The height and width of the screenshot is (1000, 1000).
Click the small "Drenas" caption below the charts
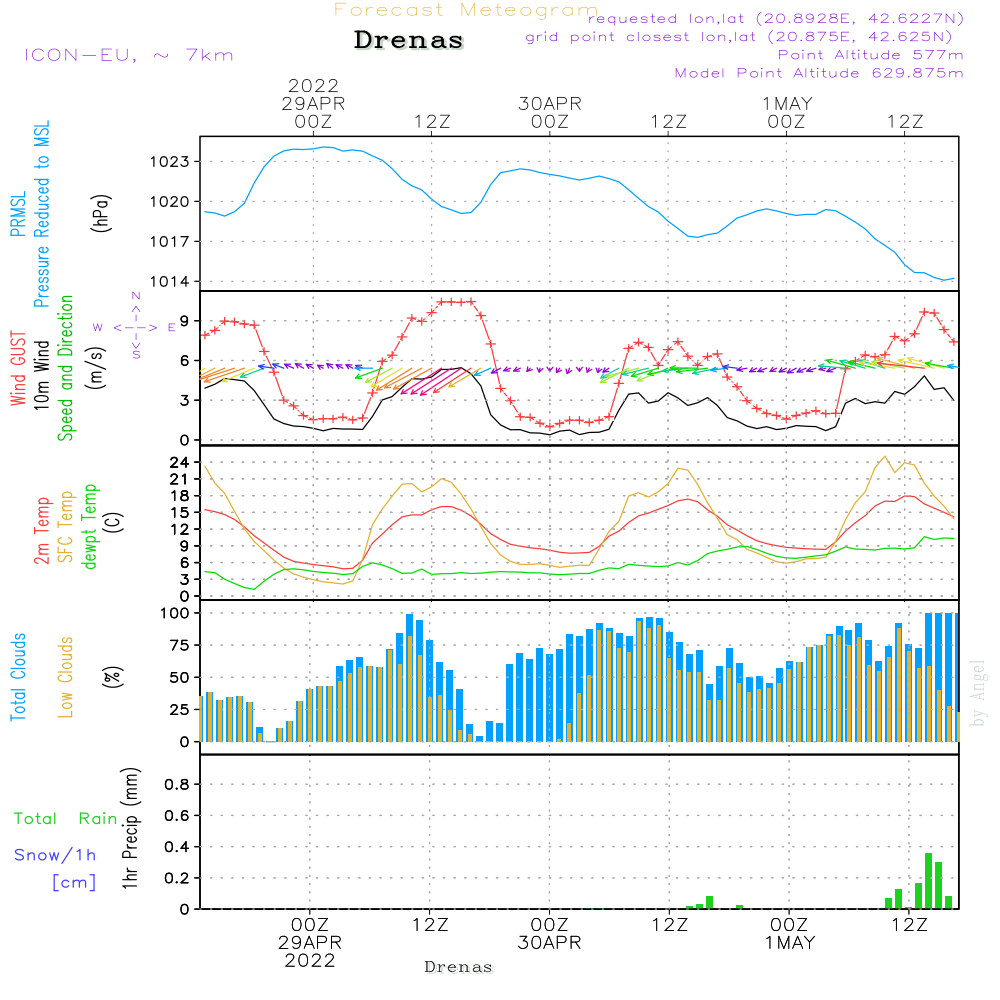(x=459, y=967)
